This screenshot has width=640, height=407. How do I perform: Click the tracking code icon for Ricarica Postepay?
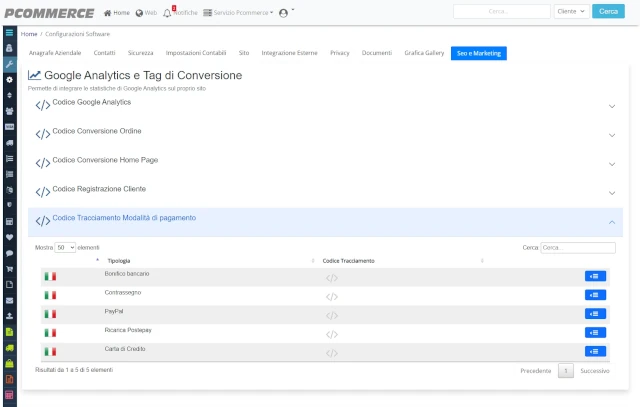click(331, 334)
